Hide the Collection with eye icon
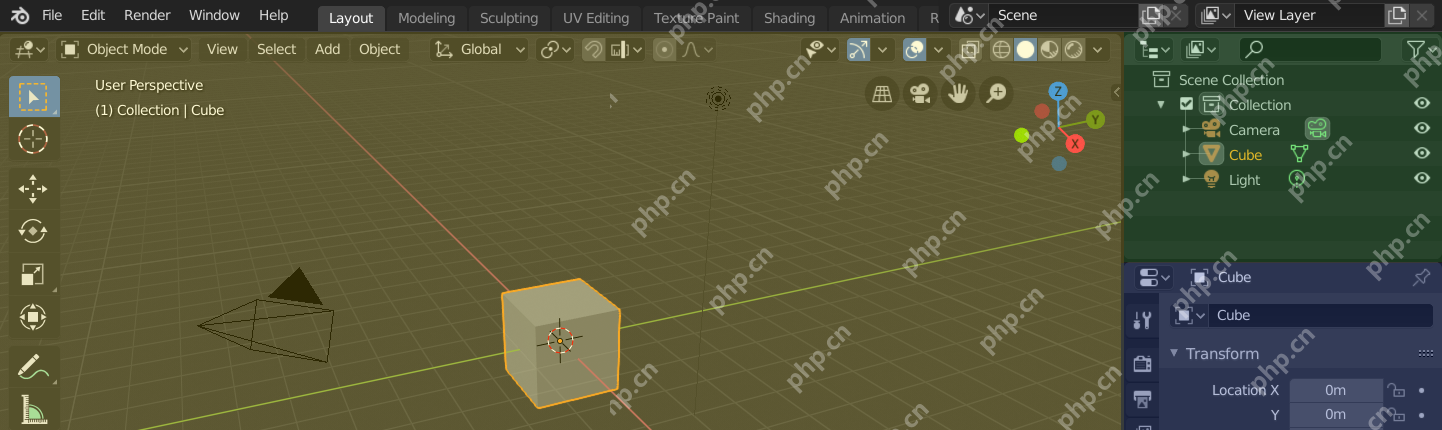This screenshot has height=430, width=1442. click(x=1421, y=103)
